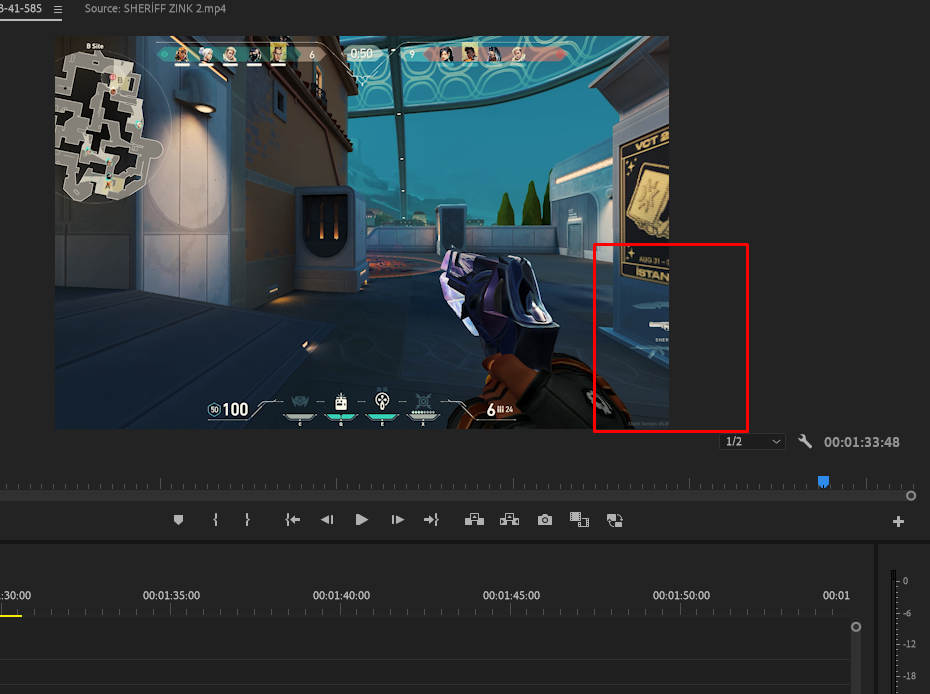
Task: Export a frame with the camera icon
Action: pos(544,520)
